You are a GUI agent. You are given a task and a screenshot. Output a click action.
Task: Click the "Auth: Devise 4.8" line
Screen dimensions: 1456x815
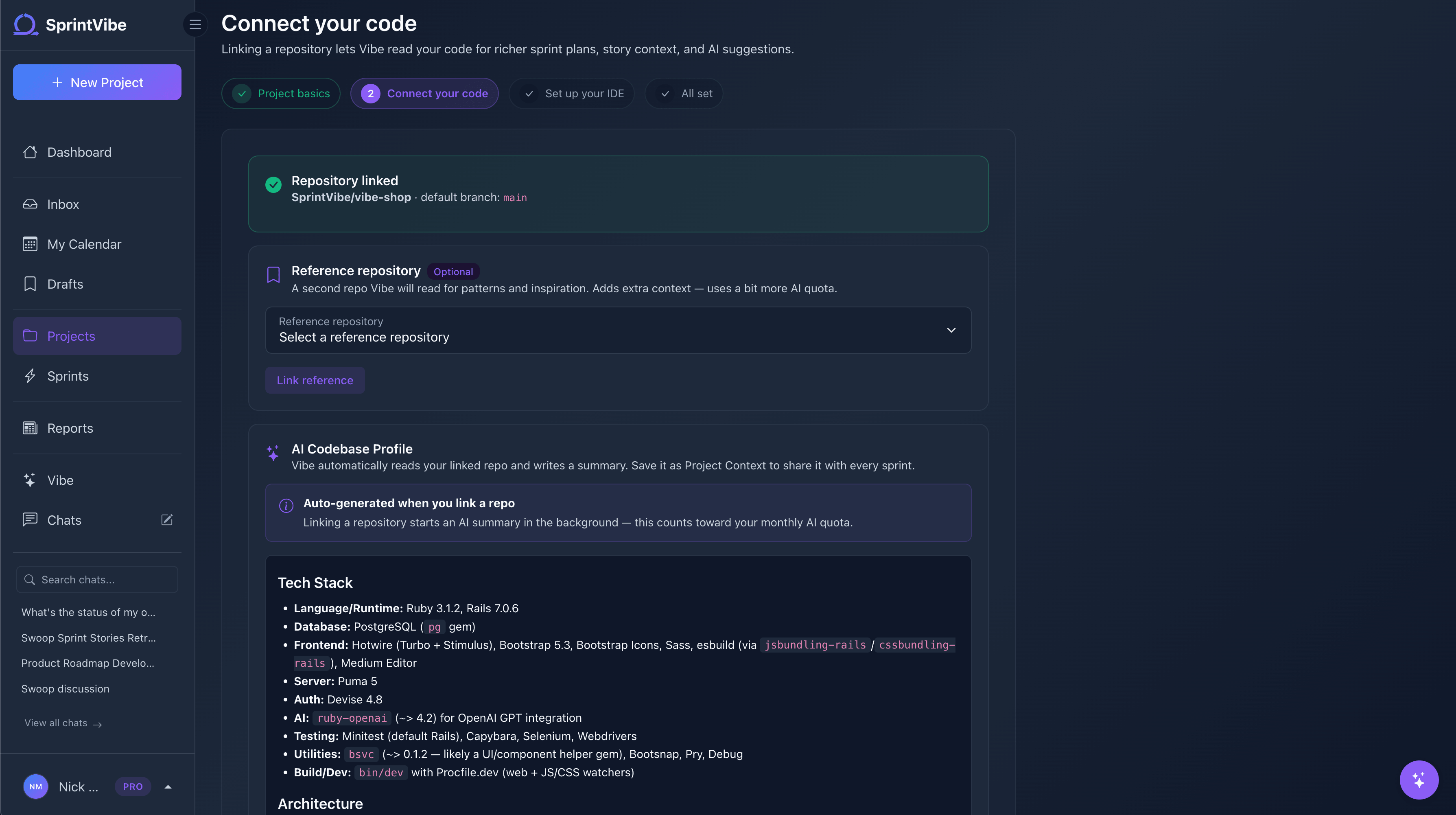tap(338, 700)
